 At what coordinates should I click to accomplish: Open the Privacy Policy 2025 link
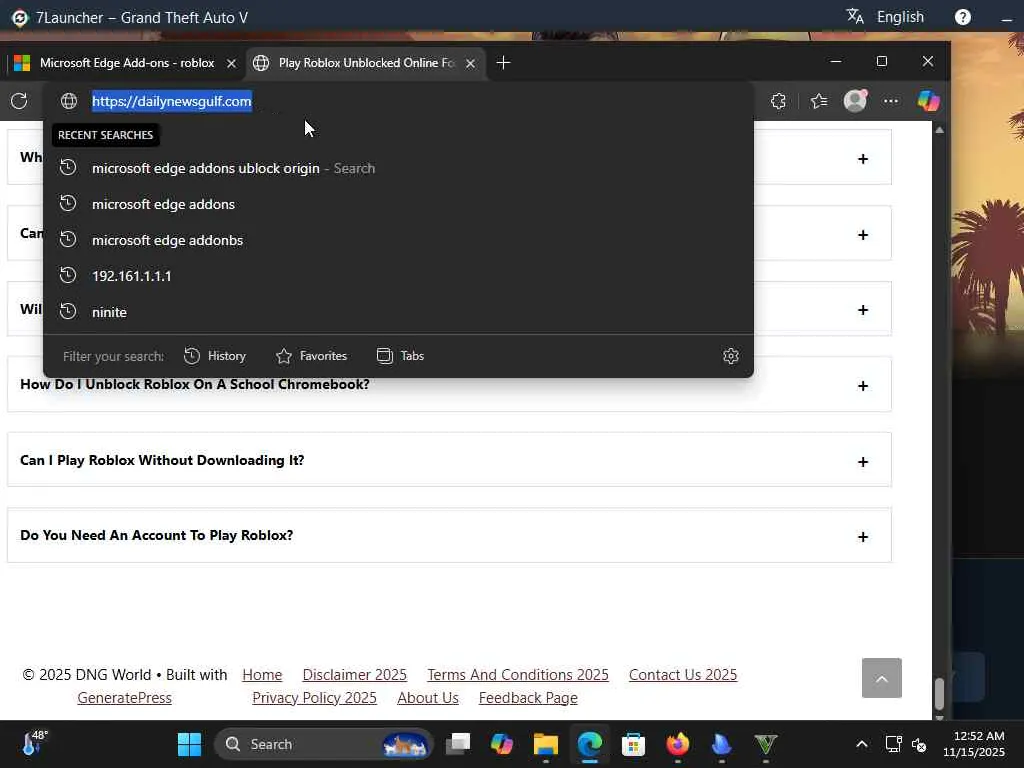315,697
